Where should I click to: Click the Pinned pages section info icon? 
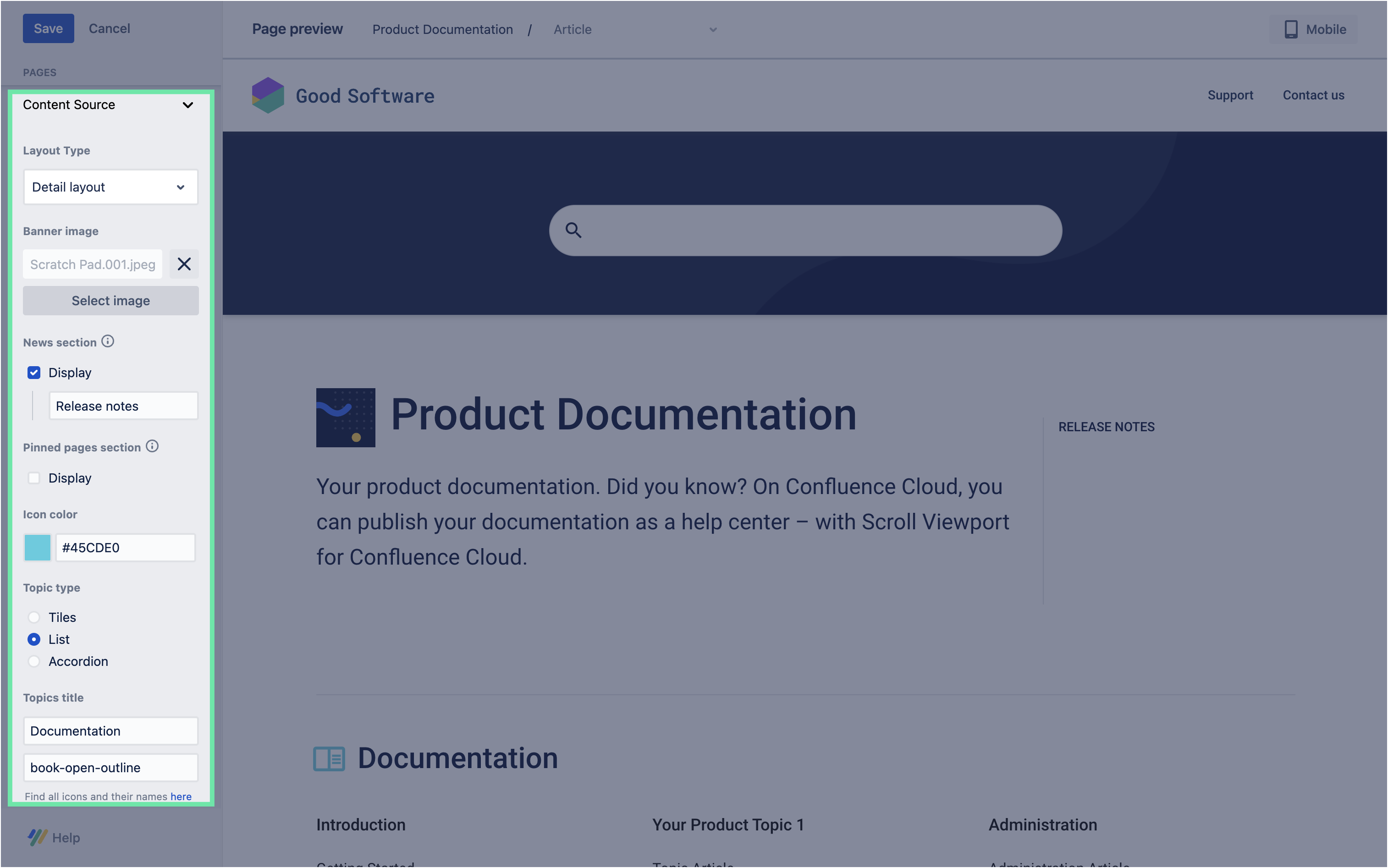[x=152, y=447]
